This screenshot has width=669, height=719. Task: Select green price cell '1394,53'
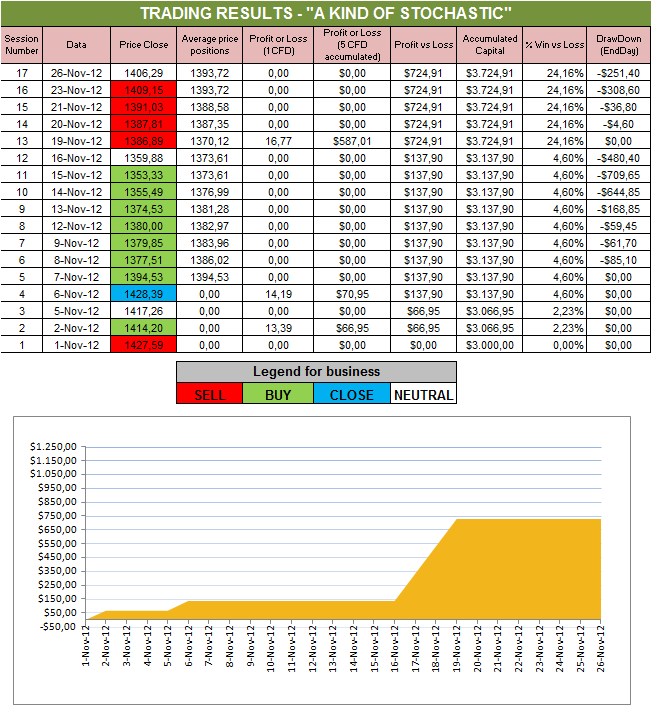point(144,277)
